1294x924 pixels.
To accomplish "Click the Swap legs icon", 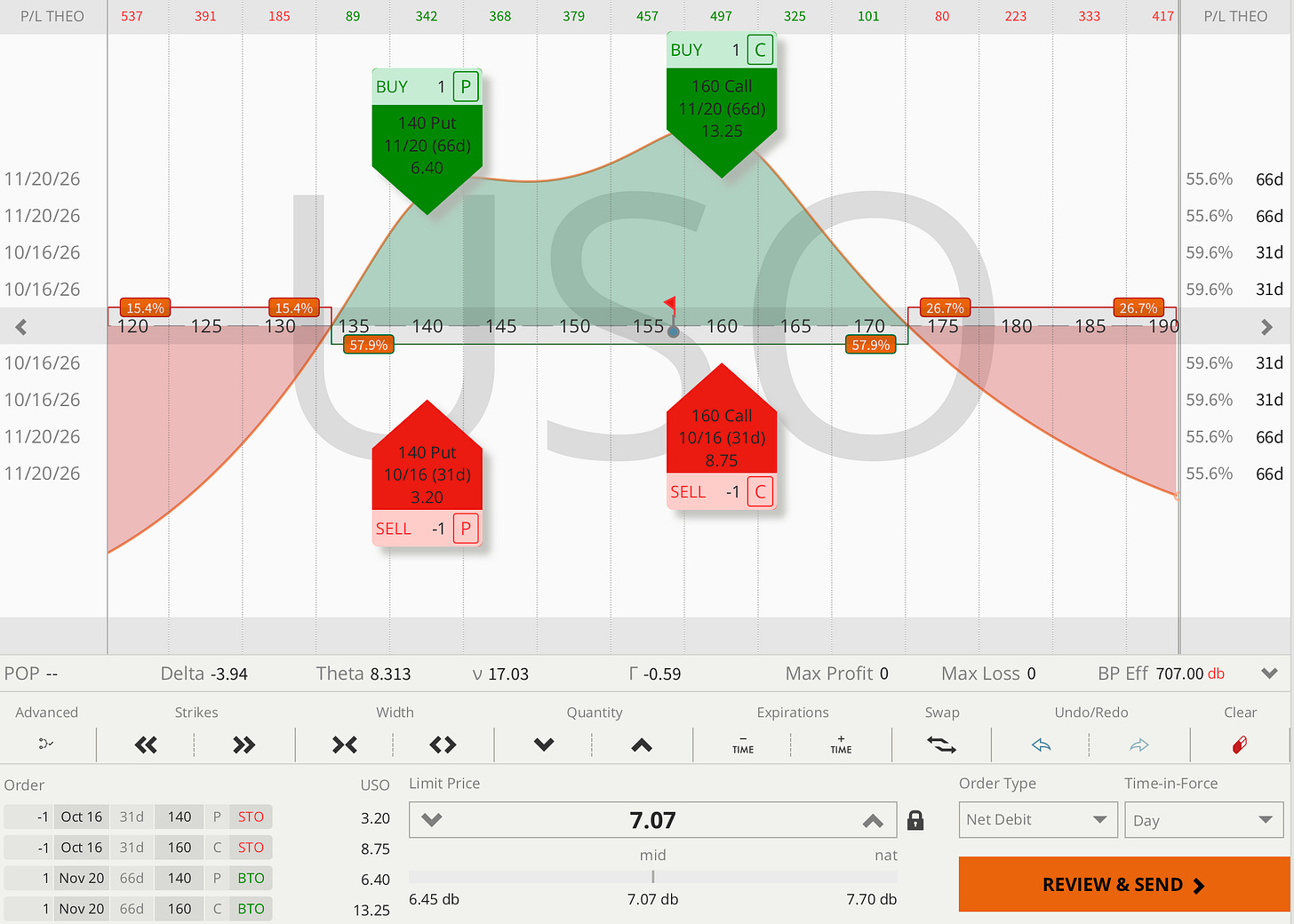I will tap(942, 745).
